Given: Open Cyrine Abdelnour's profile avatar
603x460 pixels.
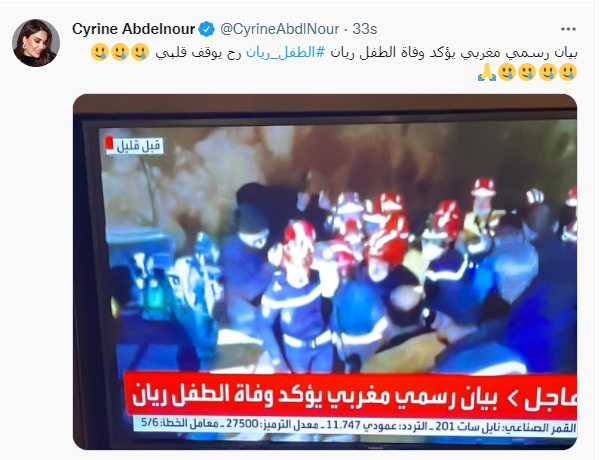Looking at the screenshot, I should (x=36, y=43).
